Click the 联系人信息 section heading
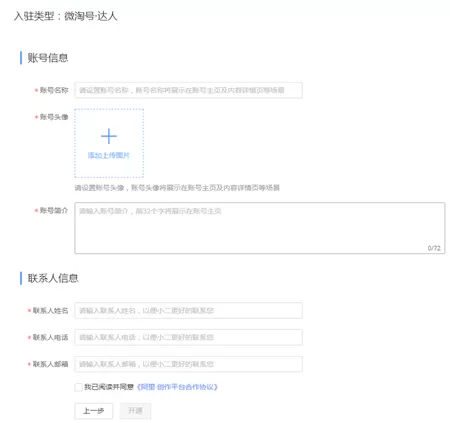This screenshot has width=450, height=423. [53, 278]
